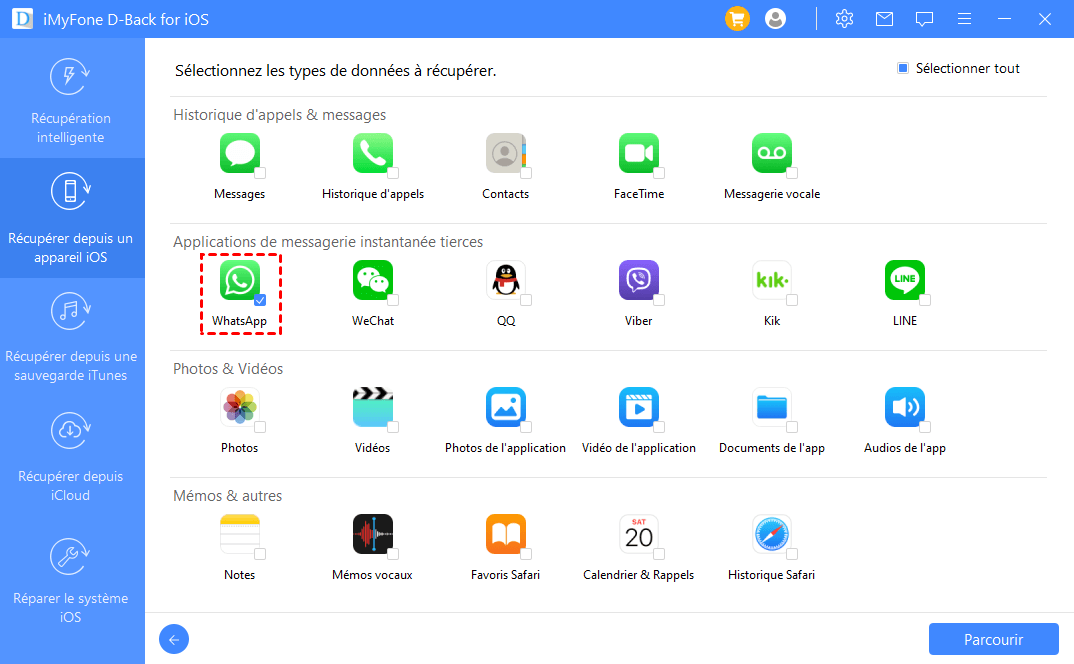Open the hamburger menu in title bar
This screenshot has height=664, width=1074.
pyautogui.click(x=964, y=19)
